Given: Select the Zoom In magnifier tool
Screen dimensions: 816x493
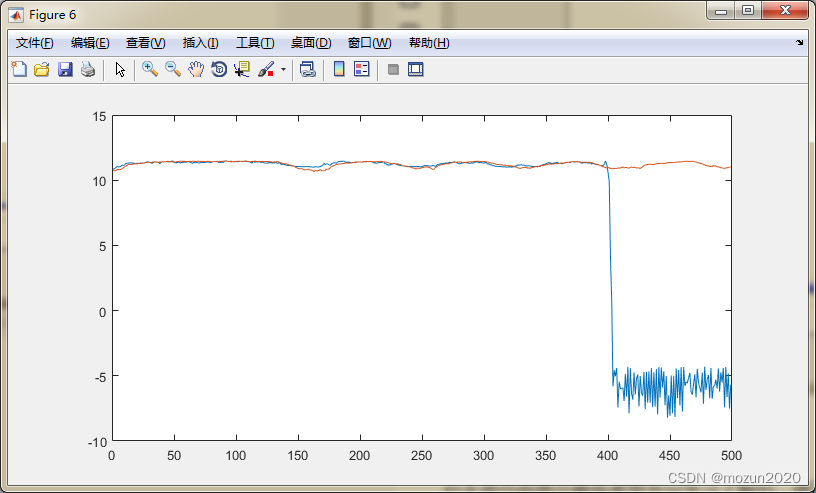Looking at the screenshot, I should point(150,69).
